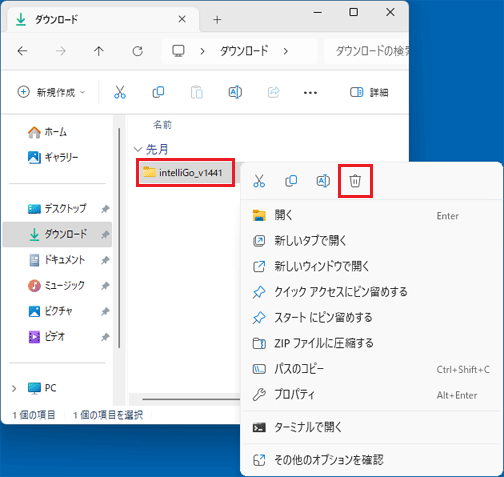
Task: Expand the PC node in the sidebar
Action: (x=14, y=388)
